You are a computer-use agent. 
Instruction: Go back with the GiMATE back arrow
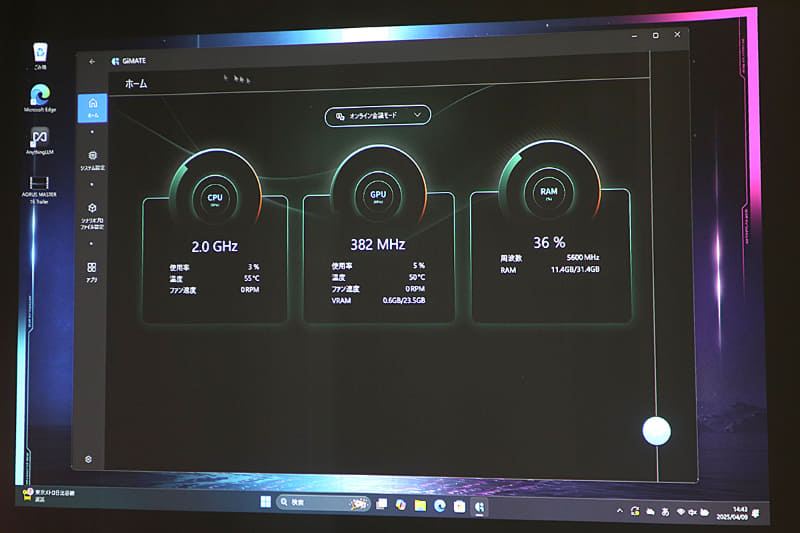point(92,62)
